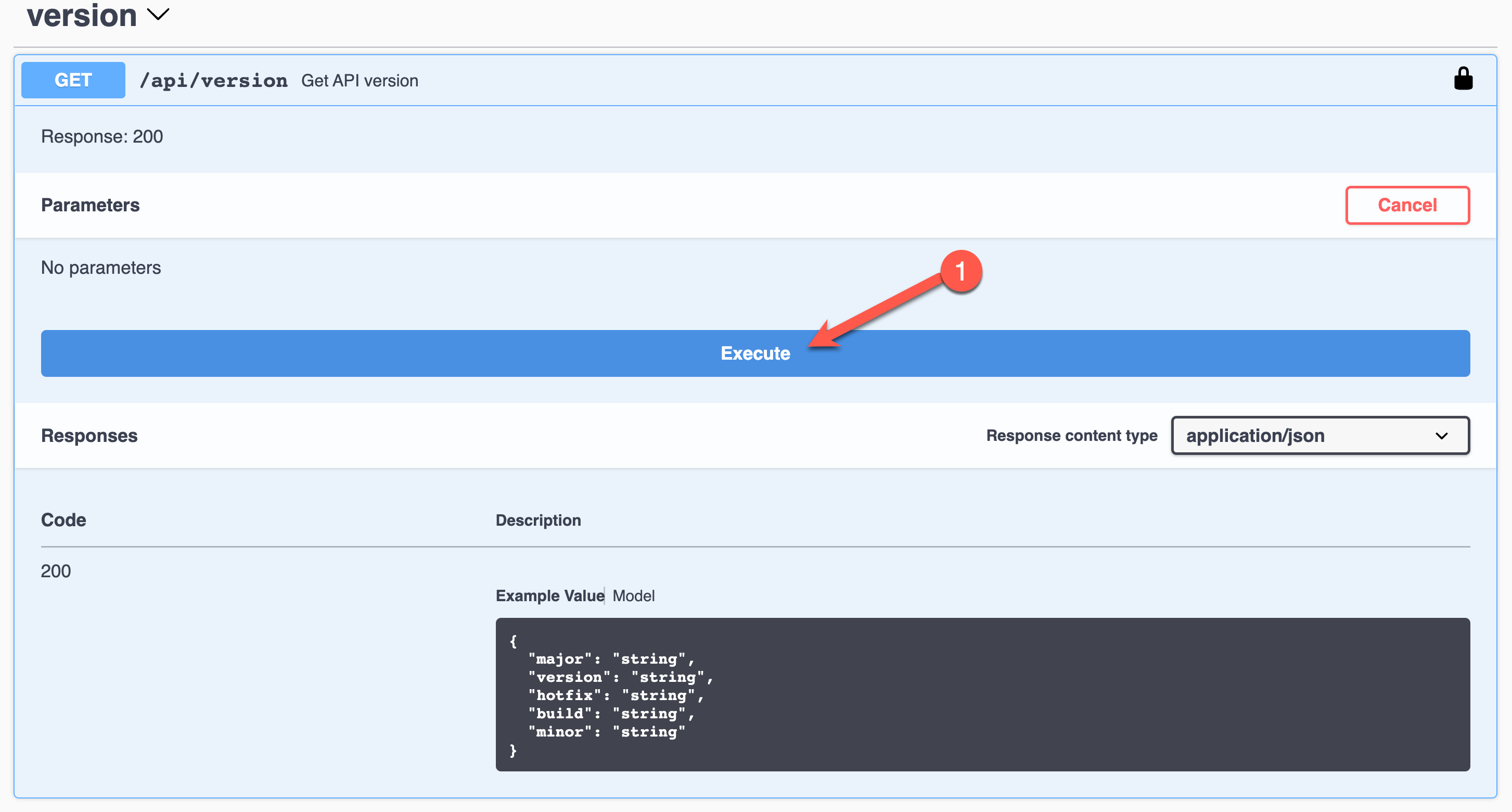Click the Responses section header
This screenshot has width=1512, height=812.
pyautogui.click(x=88, y=435)
